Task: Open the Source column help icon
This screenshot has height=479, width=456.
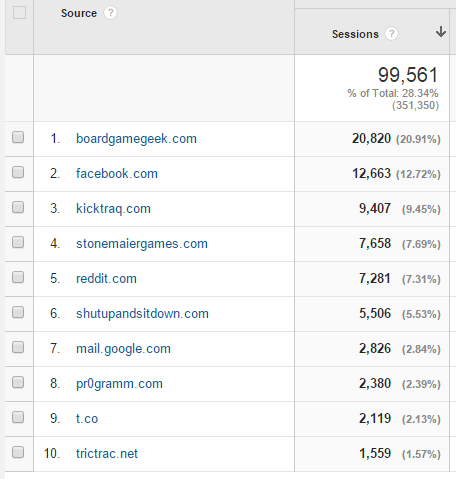Action: coord(110,13)
